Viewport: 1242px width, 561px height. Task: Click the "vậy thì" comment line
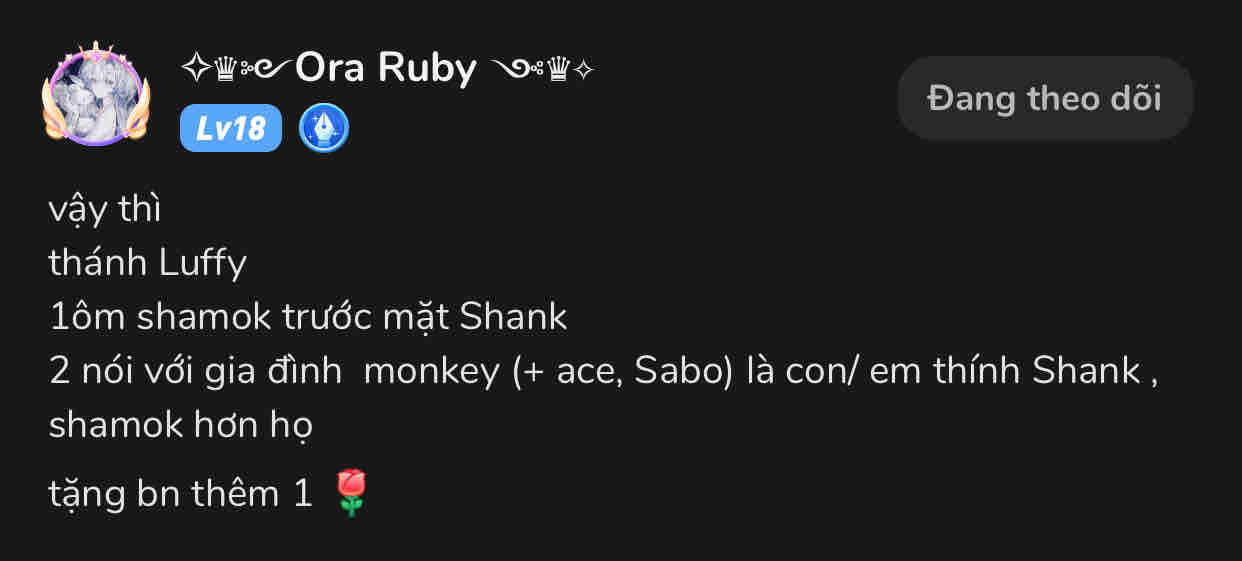click(104, 209)
